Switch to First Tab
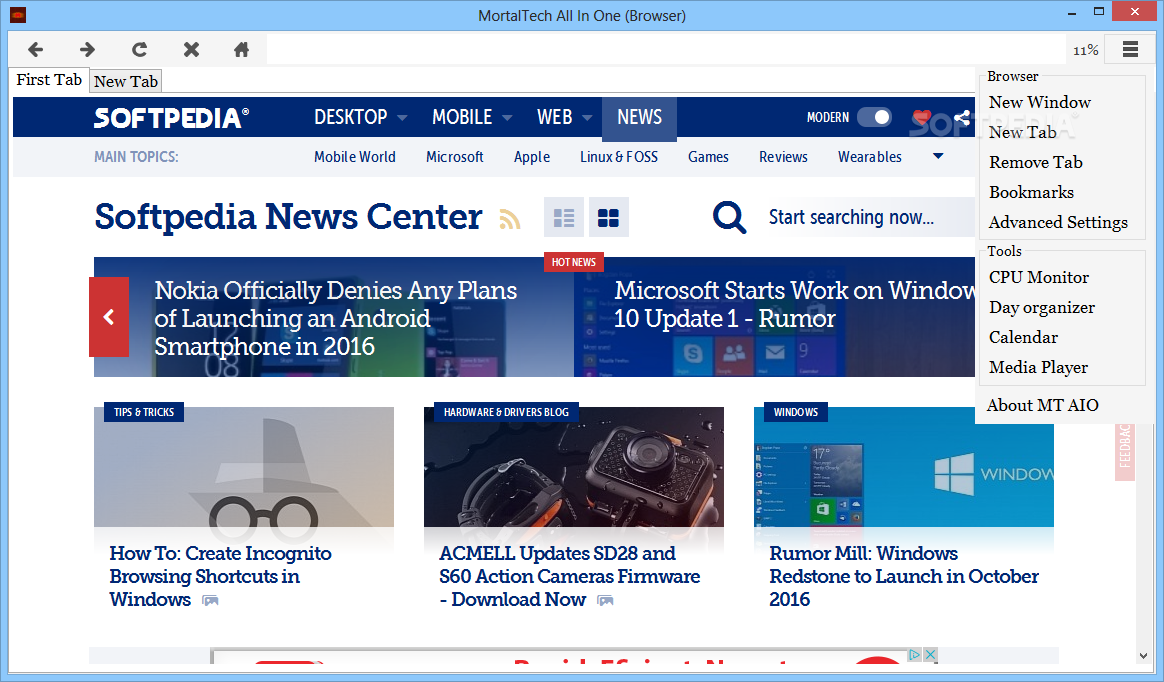Viewport: 1164px width, 682px height. point(49,79)
